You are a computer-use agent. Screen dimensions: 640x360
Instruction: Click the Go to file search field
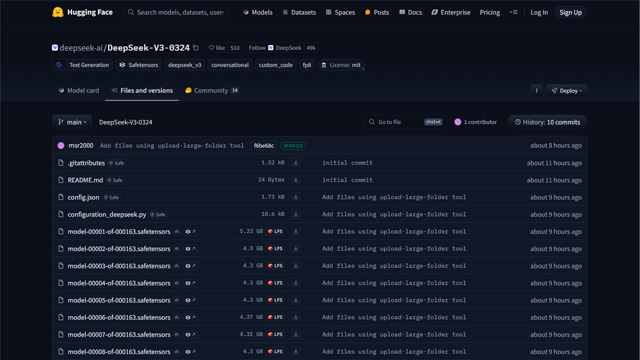405,122
